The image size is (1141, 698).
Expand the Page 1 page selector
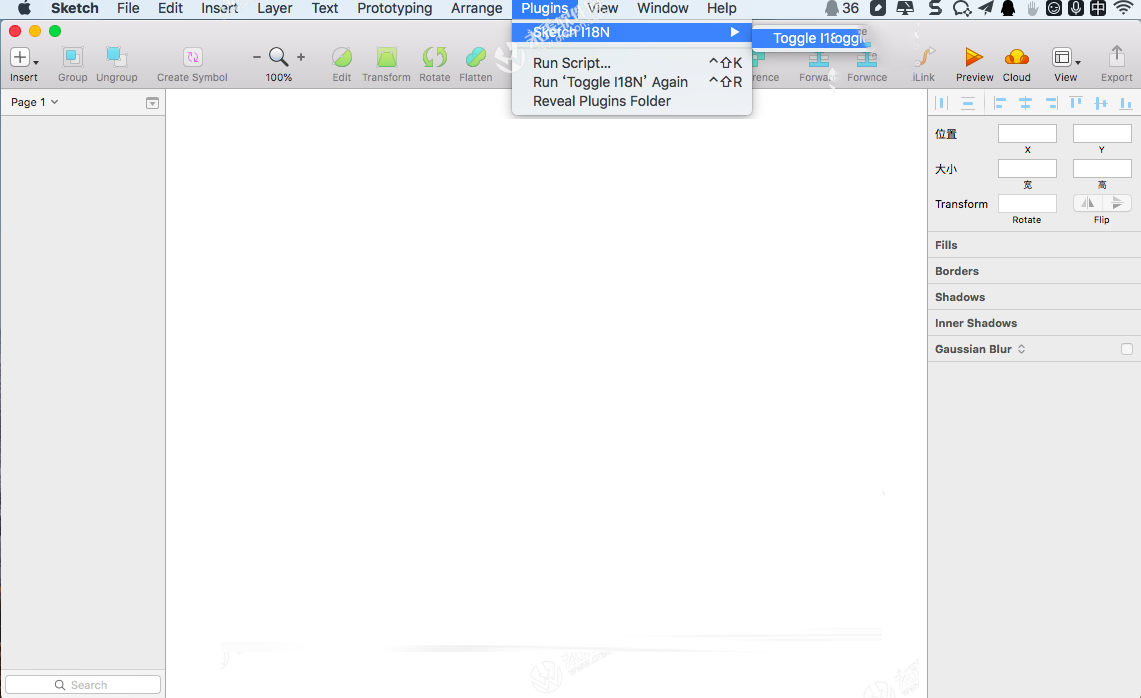34,102
